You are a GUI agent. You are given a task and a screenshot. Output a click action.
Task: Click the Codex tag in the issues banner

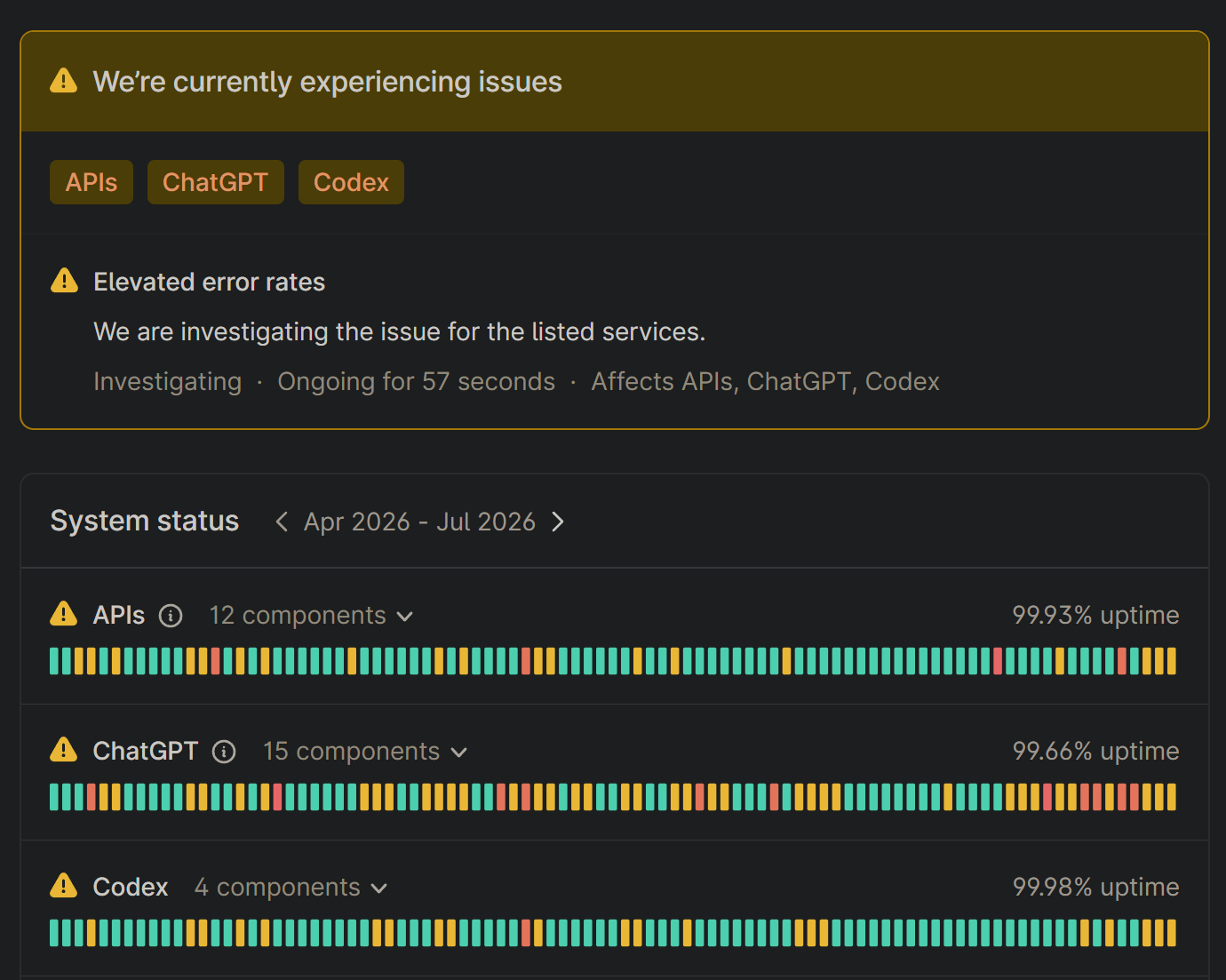(x=351, y=182)
